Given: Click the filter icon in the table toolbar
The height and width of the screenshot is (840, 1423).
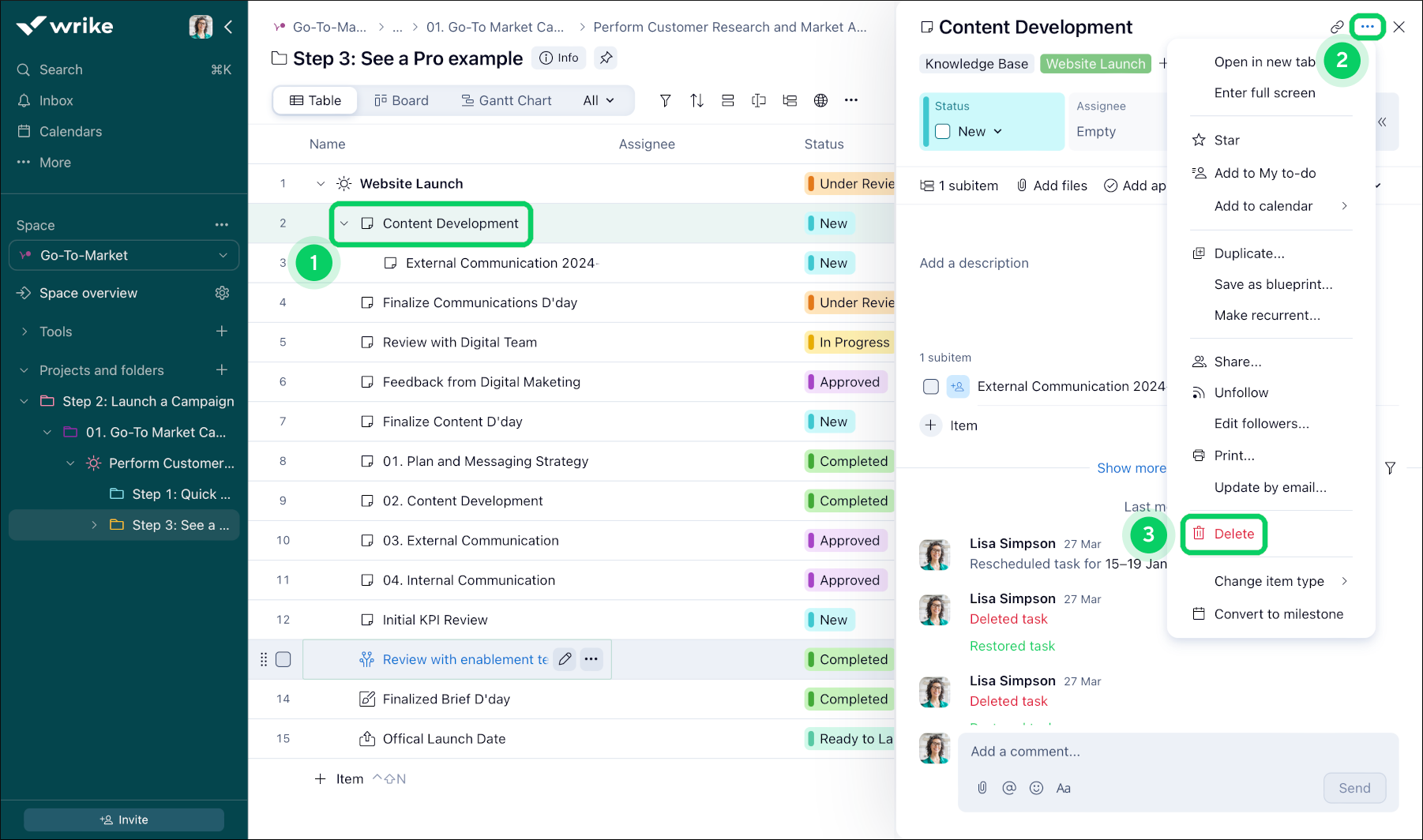Looking at the screenshot, I should pyautogui.click(x=665, y=100).
